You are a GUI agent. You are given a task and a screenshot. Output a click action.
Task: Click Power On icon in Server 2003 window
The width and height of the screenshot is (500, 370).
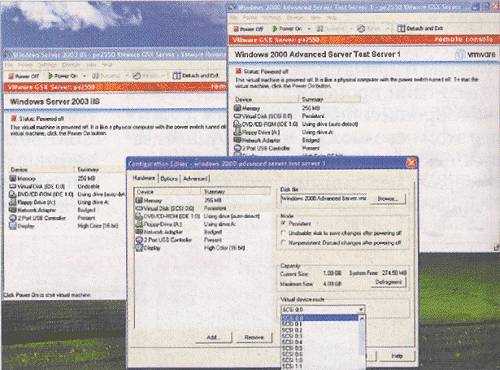click(51, 76)
